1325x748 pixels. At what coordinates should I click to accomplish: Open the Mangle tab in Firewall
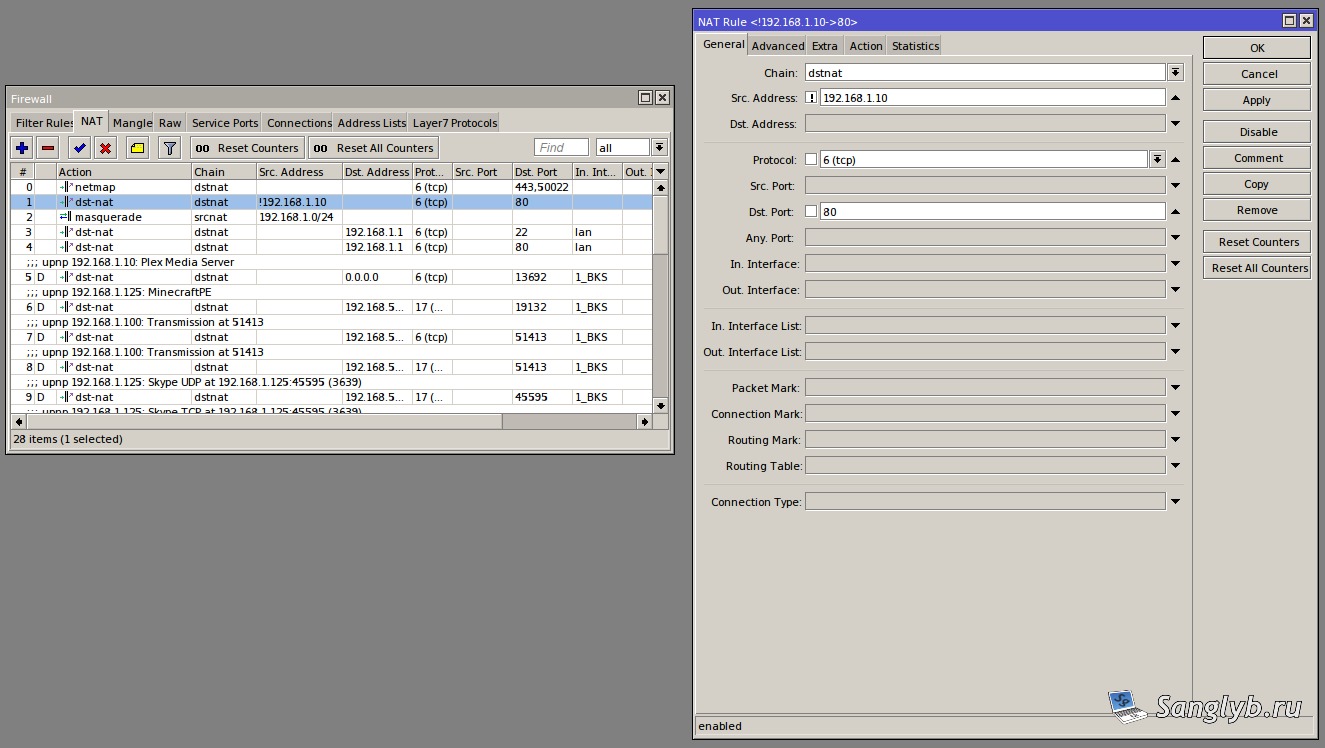click(x=132, y=123)
